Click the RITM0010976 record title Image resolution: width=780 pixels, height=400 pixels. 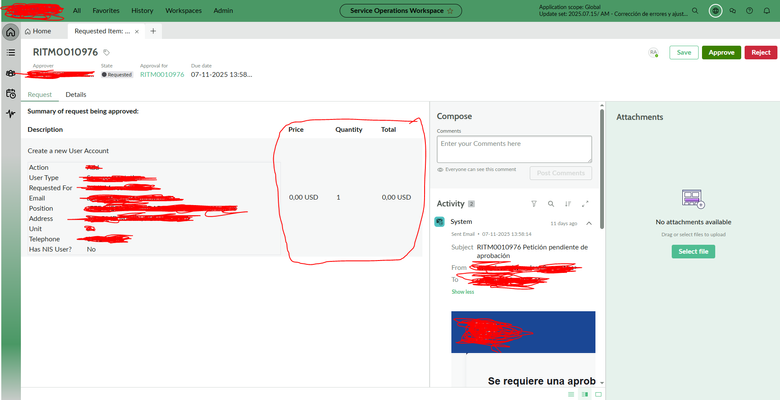(x=65, y=52)
